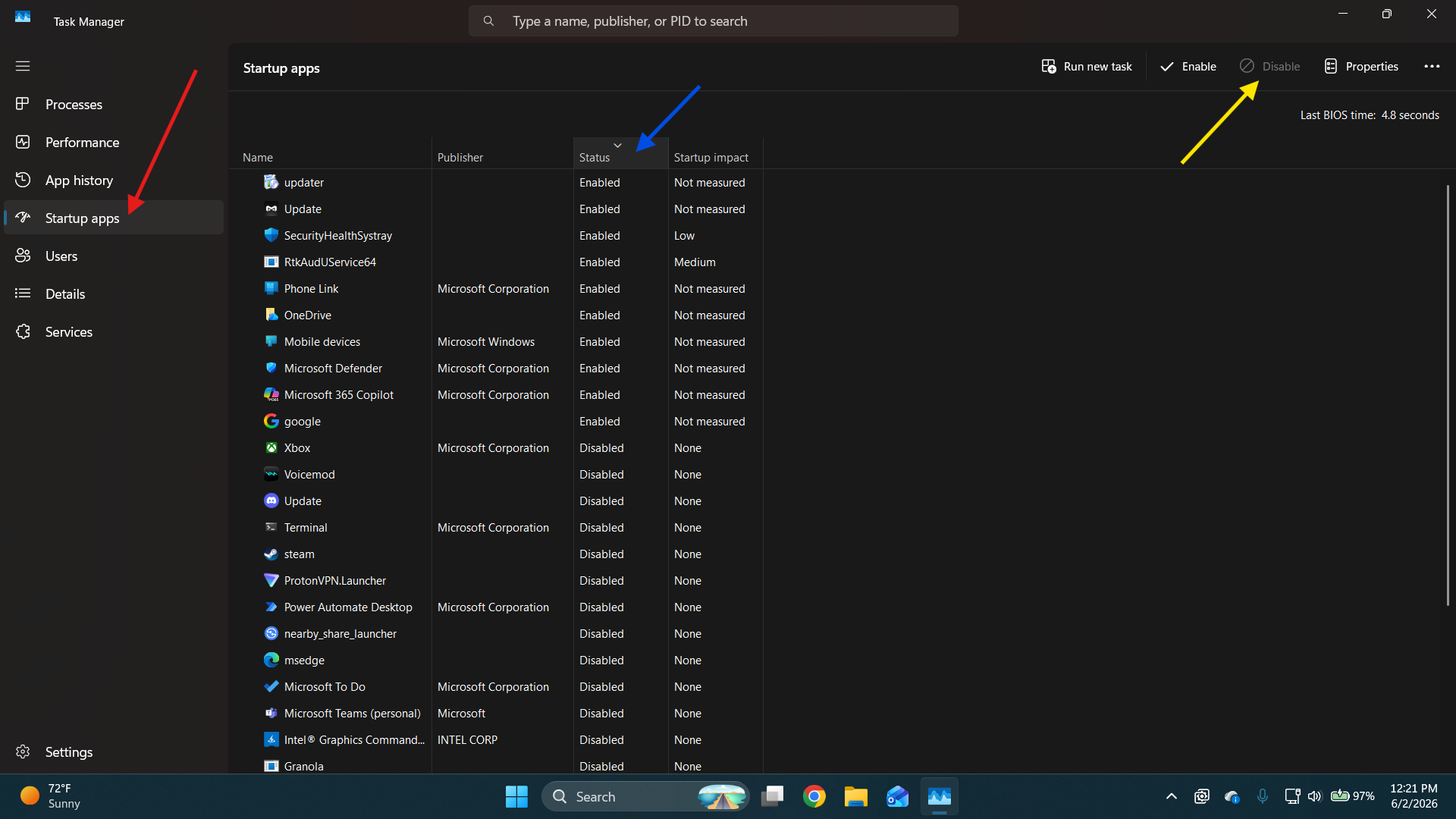
Task: Select the nearby_share_launcher icon
Action: pos(271,633)
